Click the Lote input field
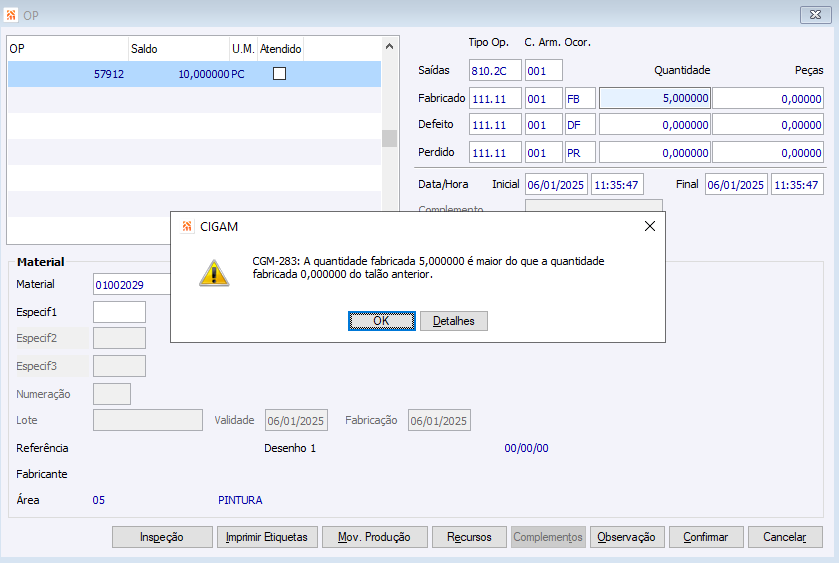The height and width of the screenshot is (563, 839). (148, 420)
